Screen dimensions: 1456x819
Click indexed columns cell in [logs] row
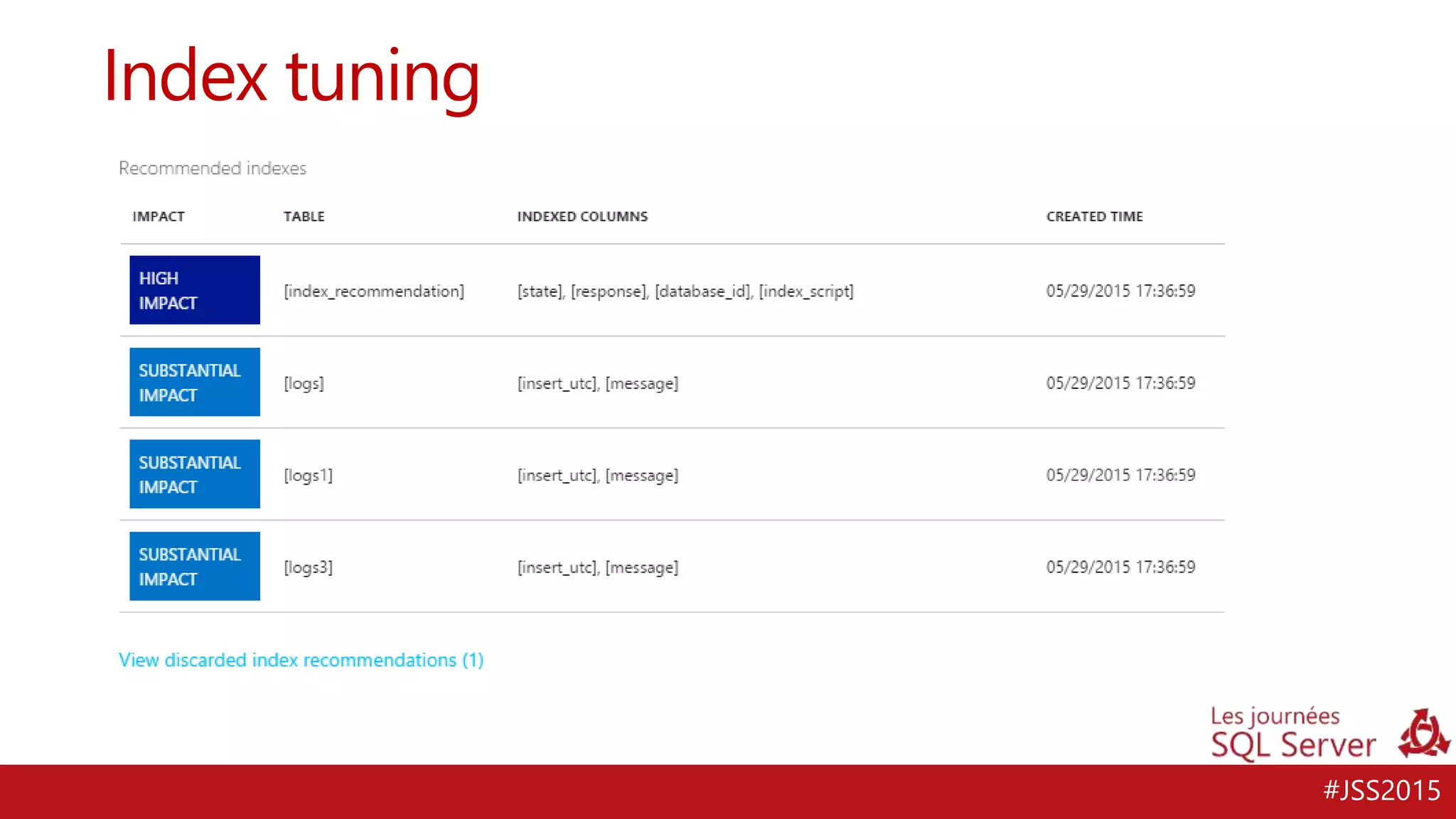tap(598, 384)
